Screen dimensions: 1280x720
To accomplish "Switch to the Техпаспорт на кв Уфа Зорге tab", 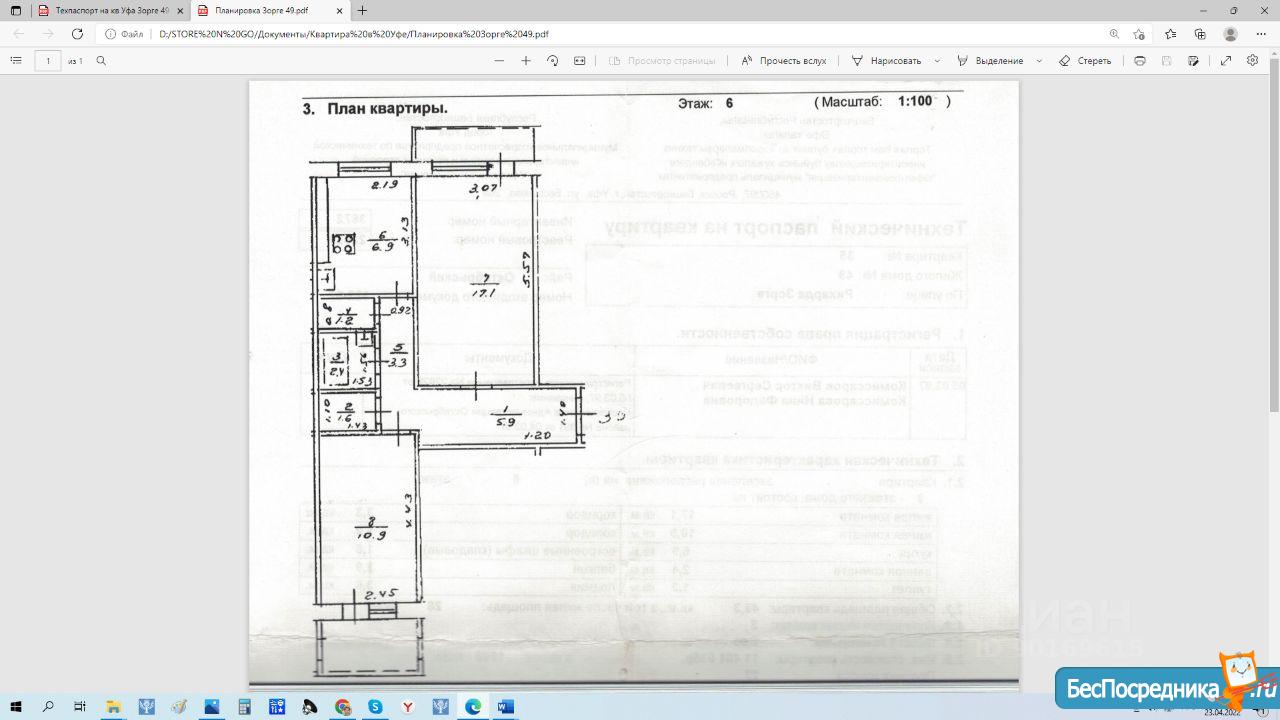I will pyautogui.click(x=98, y=11).
